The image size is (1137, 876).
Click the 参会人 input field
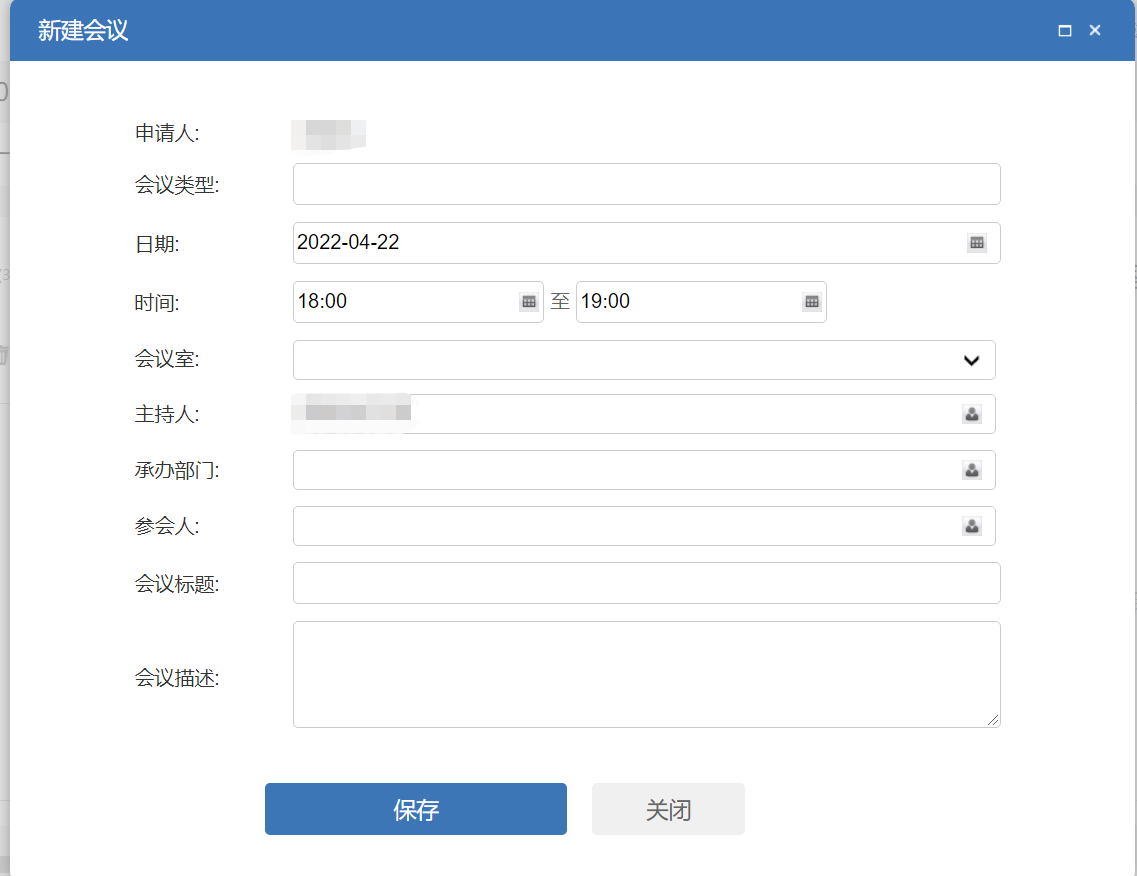644,526
